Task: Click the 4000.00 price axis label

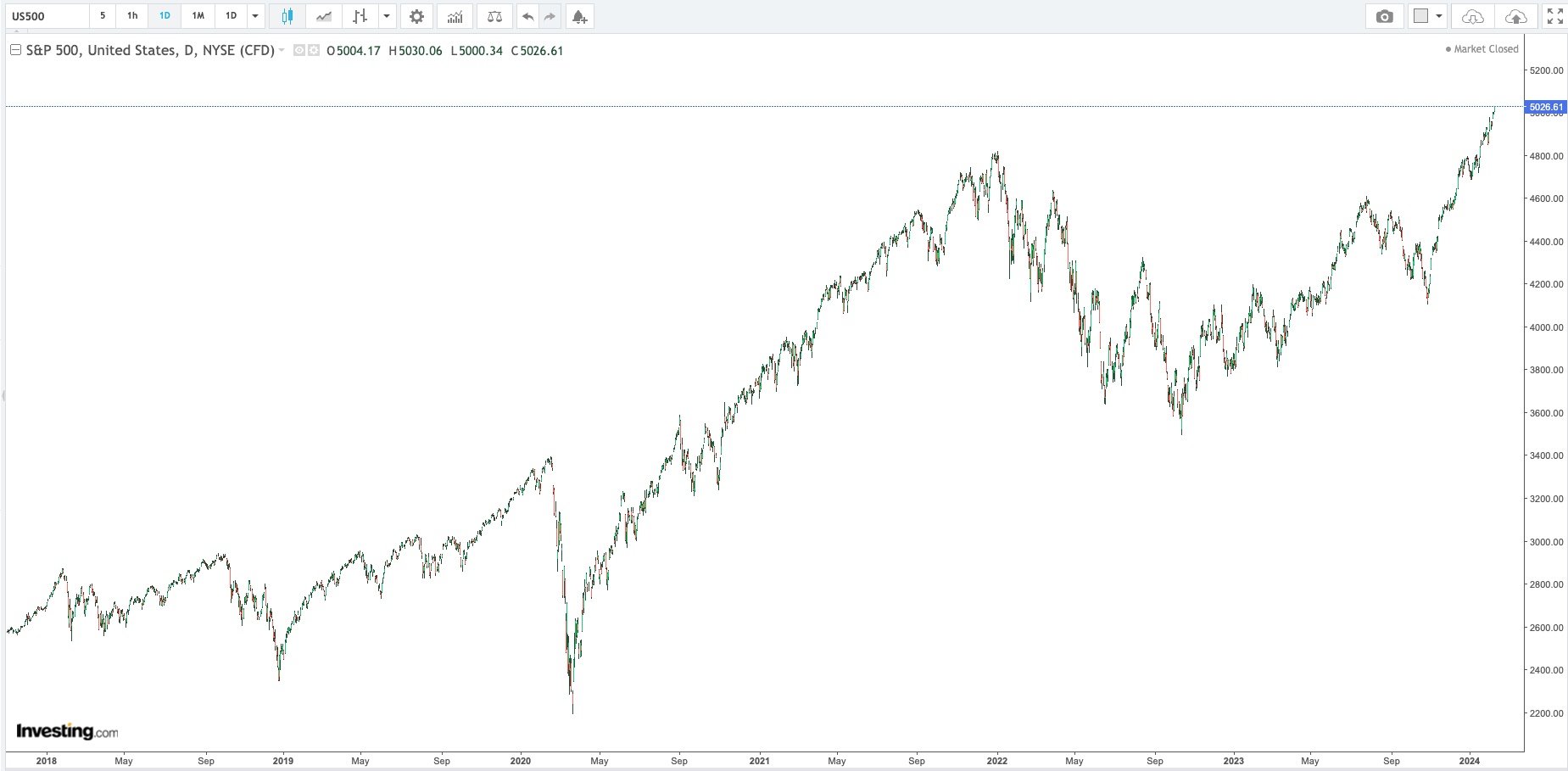Action: coord(1547,327)
